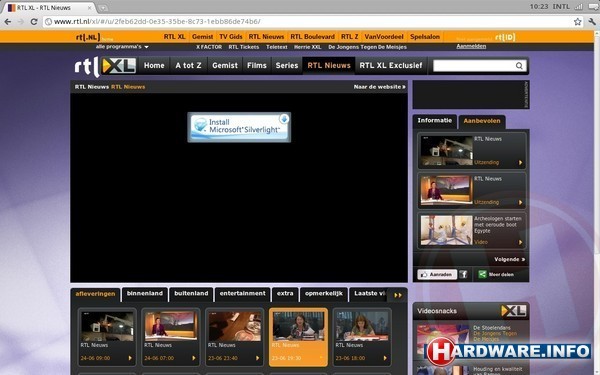Switch to the Informatie tab
Viewport: 600px width, 375px height.
[x=434, y=121]
